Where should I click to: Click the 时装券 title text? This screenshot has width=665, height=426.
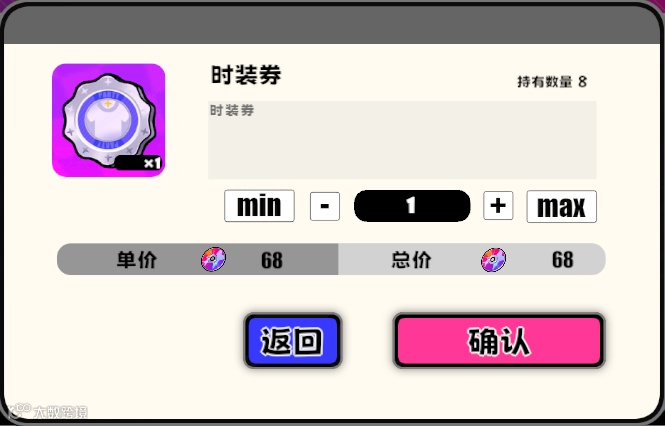pyautogui.click(x=246, y=76)
